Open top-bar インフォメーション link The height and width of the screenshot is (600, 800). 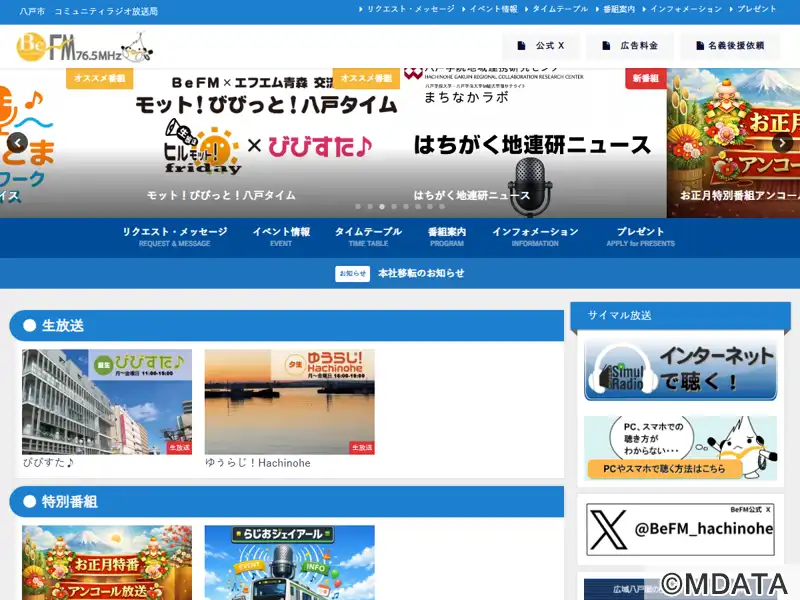682,9
